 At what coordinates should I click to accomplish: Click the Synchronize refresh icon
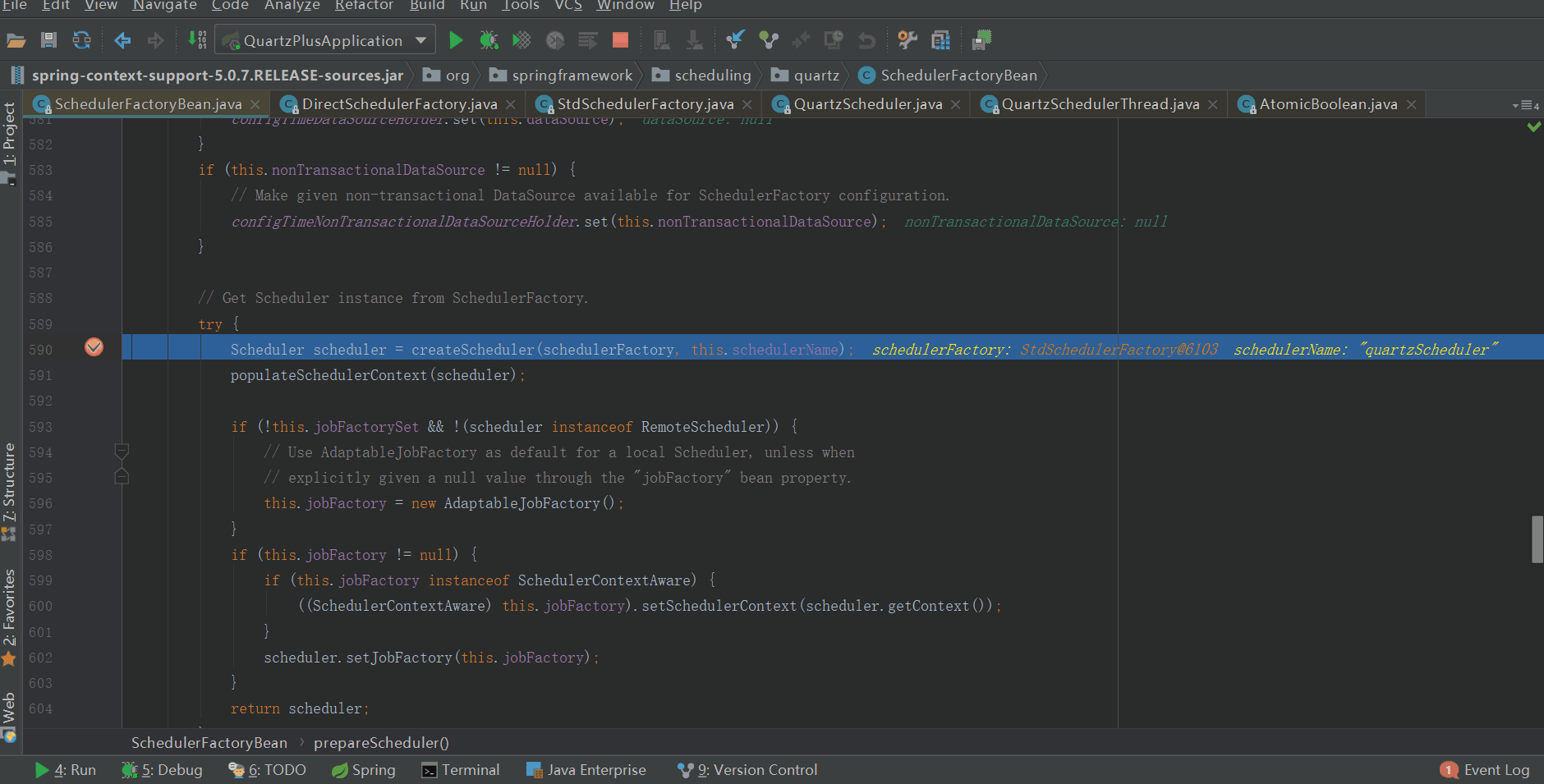[x=81, y=40]
